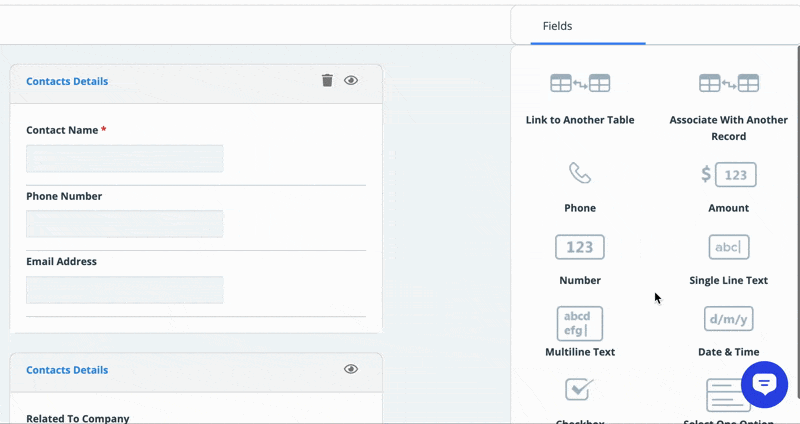Select the Associate With Another Record field icon

(x=729, y=83)
